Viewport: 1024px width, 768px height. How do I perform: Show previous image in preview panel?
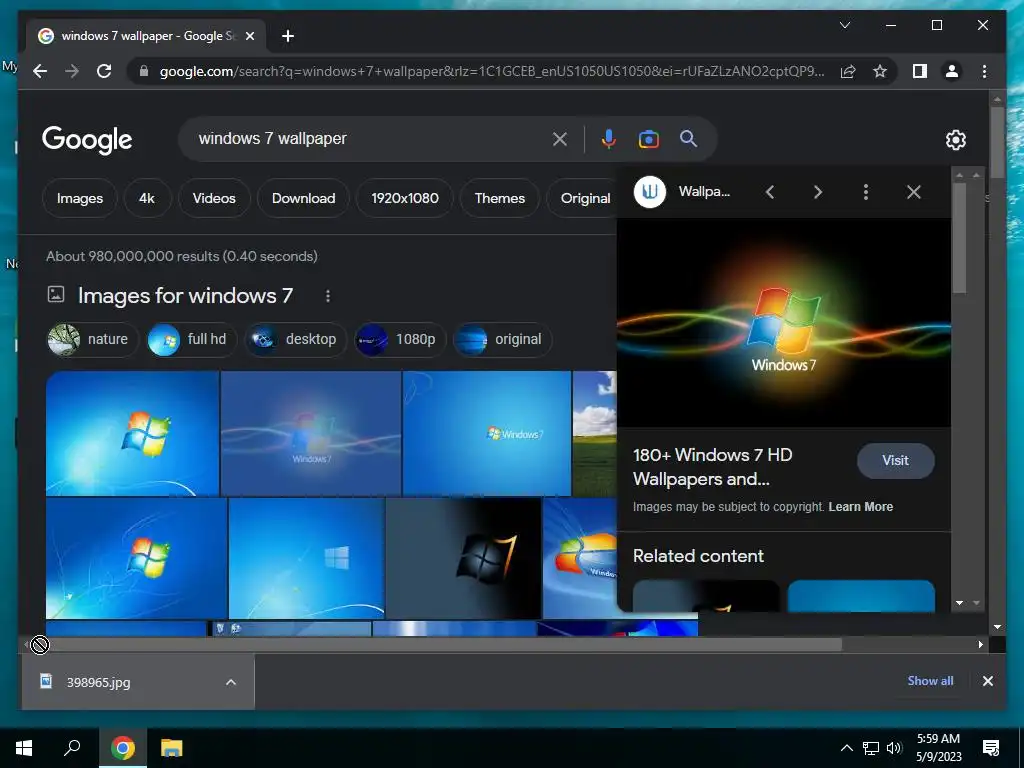tap(770, 192)
